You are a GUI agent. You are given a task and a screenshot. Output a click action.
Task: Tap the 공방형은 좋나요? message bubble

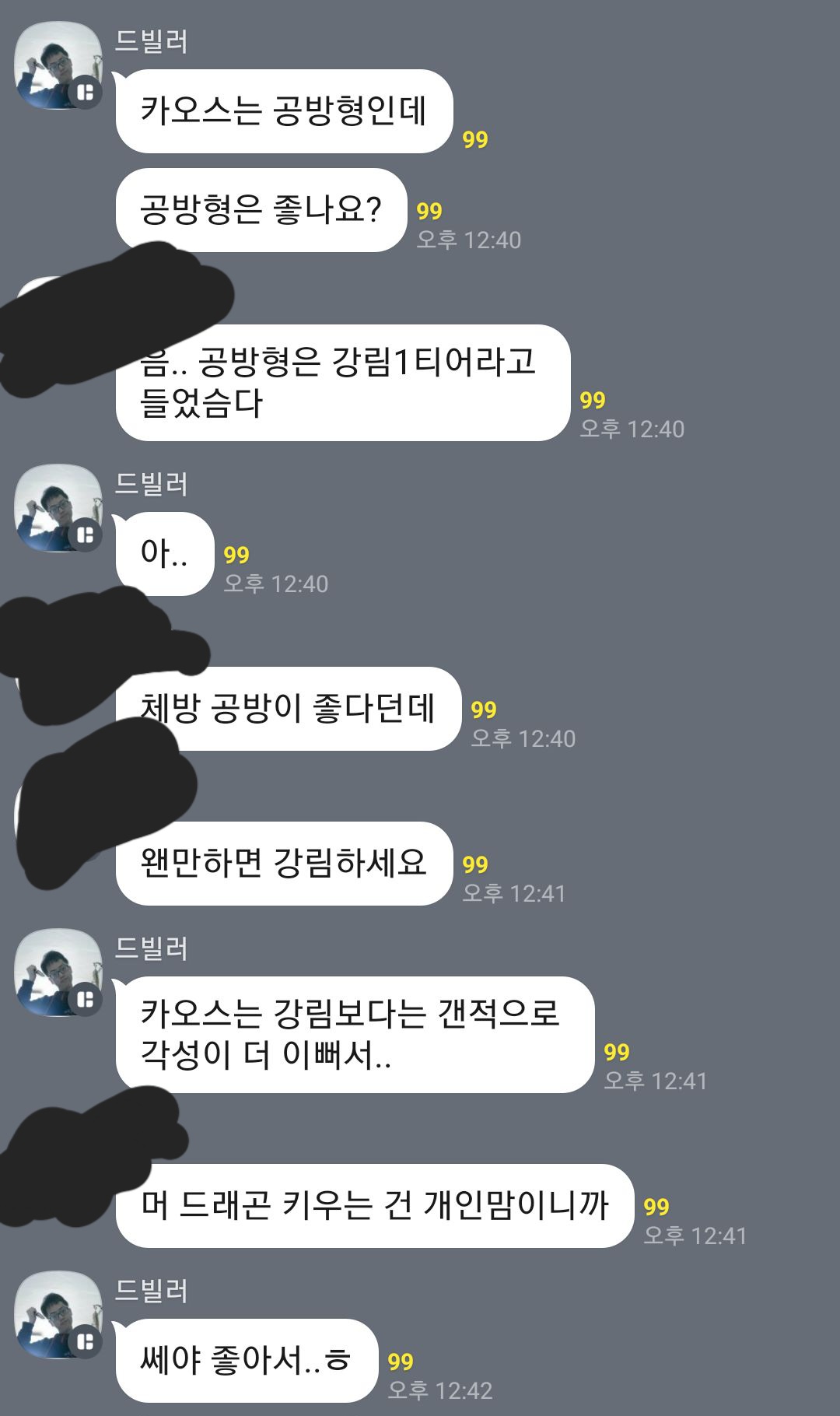point(261,210)
